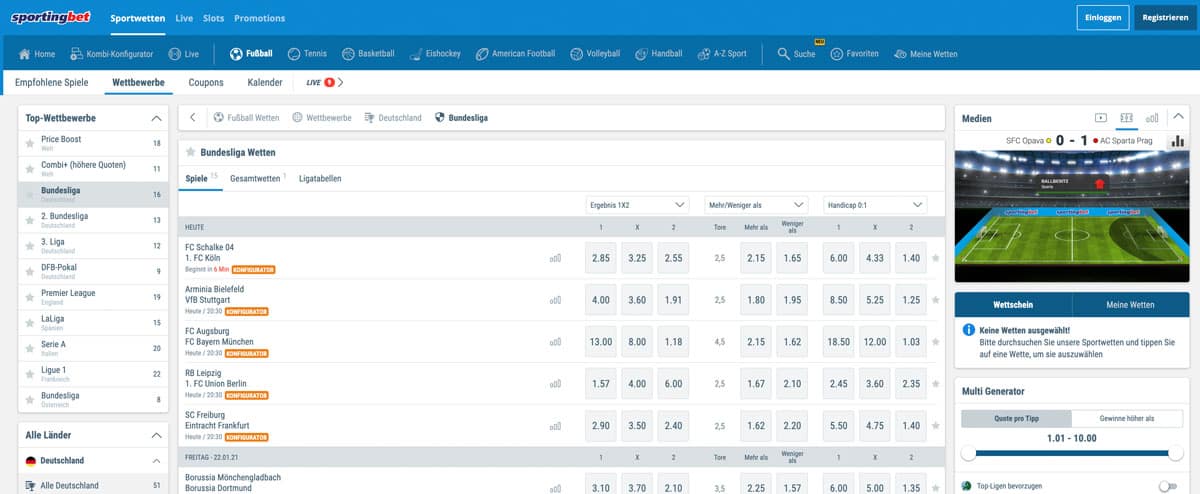Click the live match pitch animation

coord(1071,216)
